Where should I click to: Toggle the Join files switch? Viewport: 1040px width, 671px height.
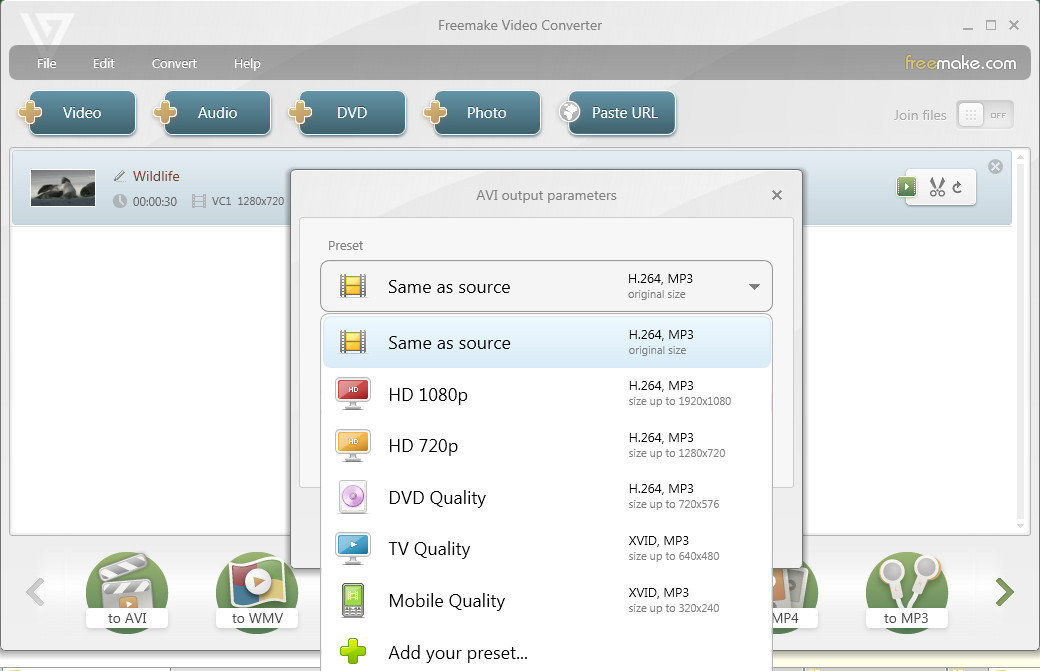[985, 115]
